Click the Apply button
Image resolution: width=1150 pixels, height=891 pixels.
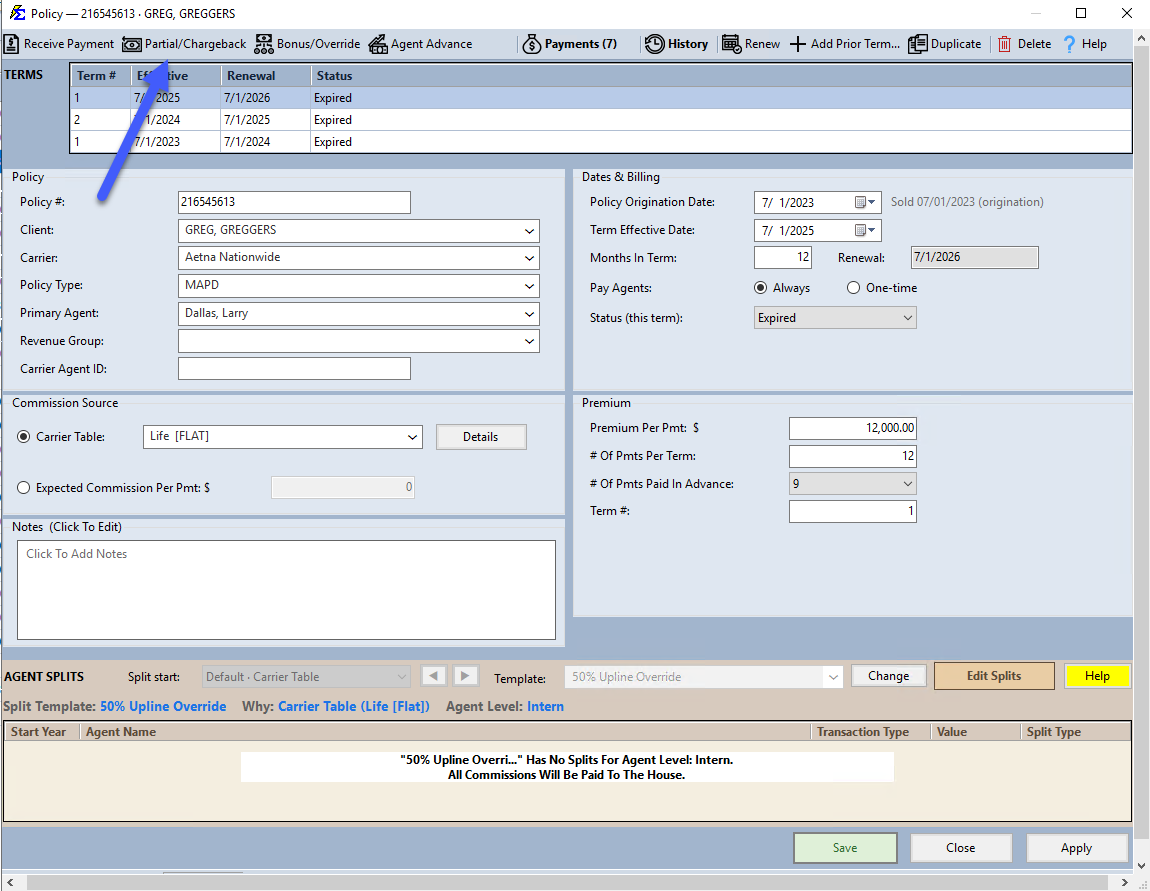point(1076,848)
